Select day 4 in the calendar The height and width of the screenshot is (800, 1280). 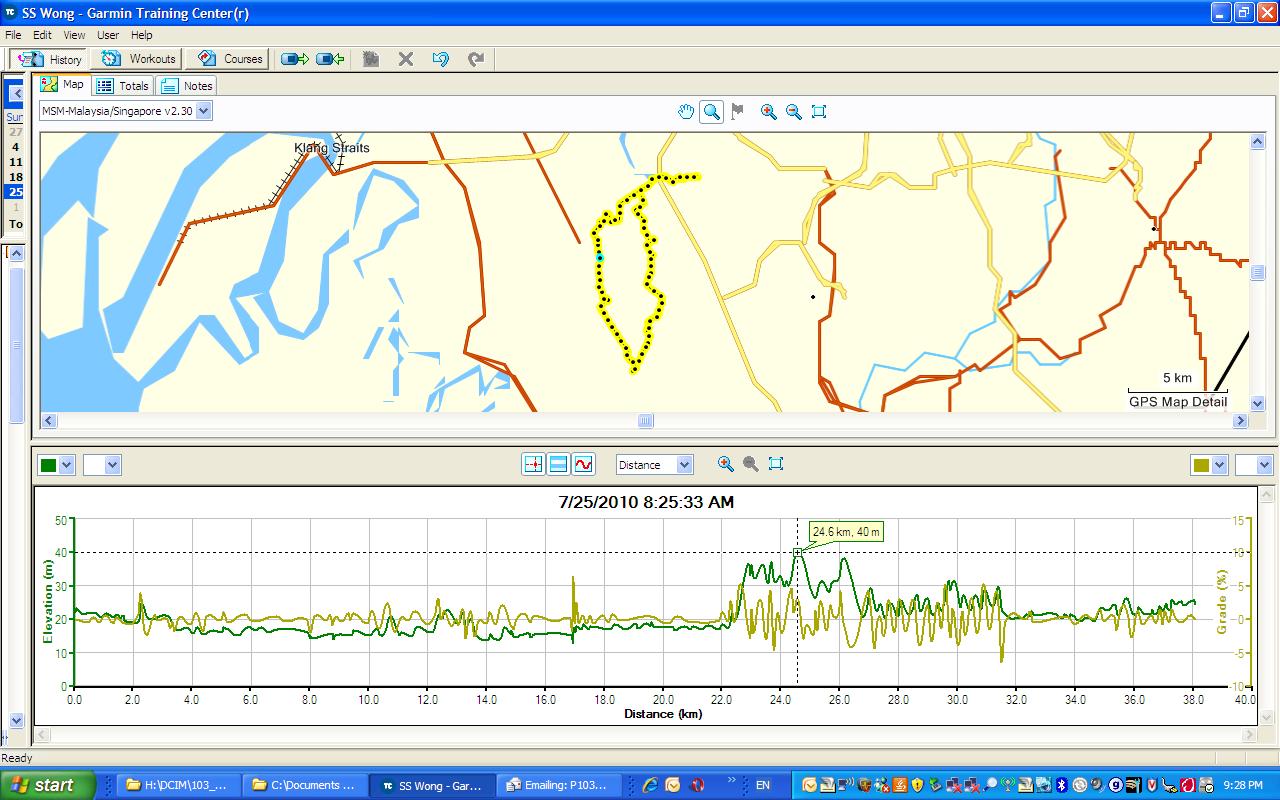point(15,147)
